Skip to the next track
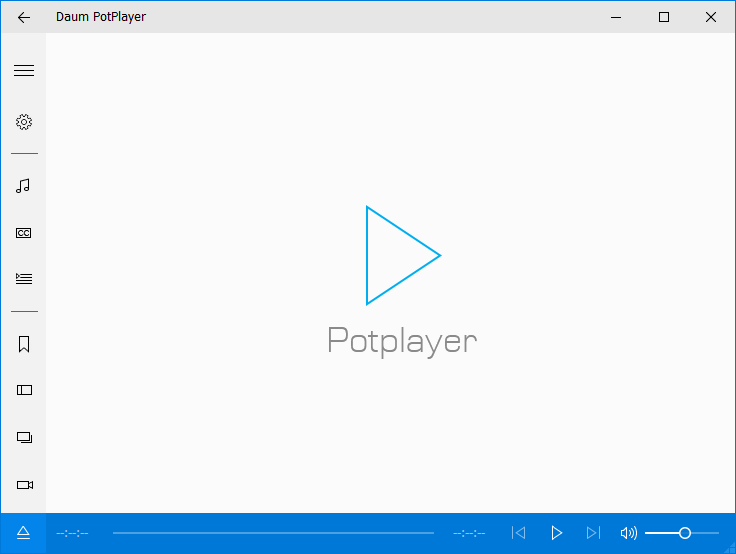 pos(593,533)
